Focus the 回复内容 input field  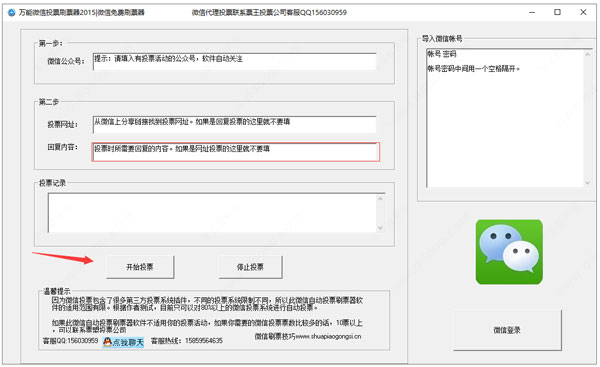tap(235, 152)
